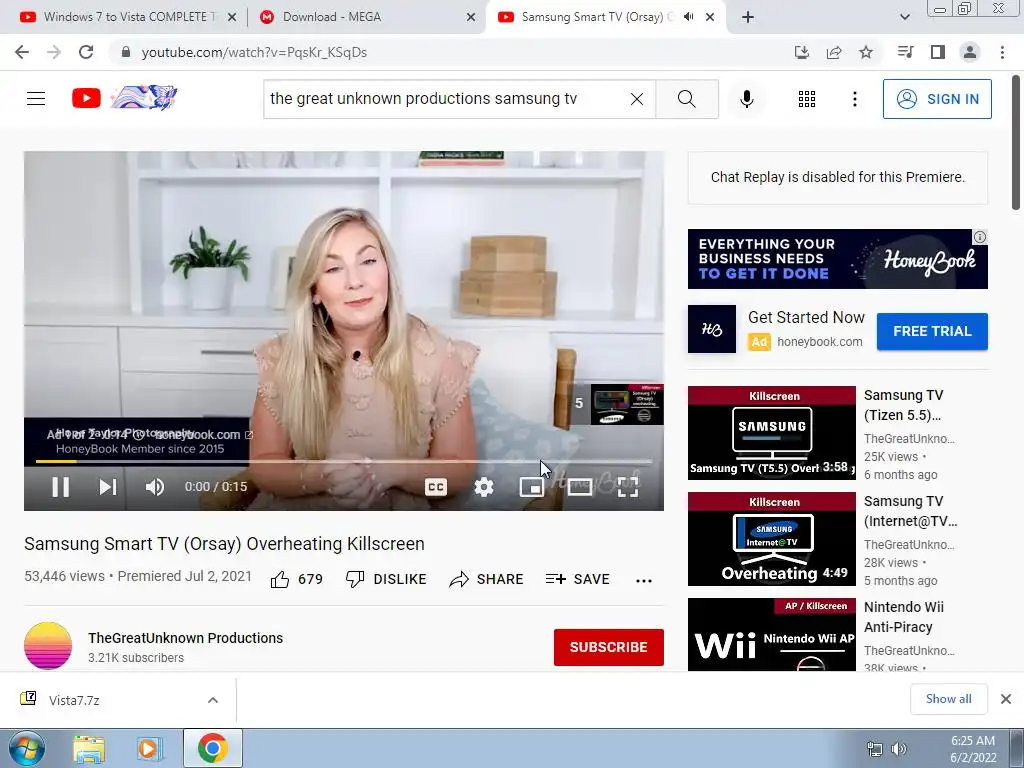1024x768 pixels.
Task: Open the honeybook.com ad link
Action: click(820, 342)
